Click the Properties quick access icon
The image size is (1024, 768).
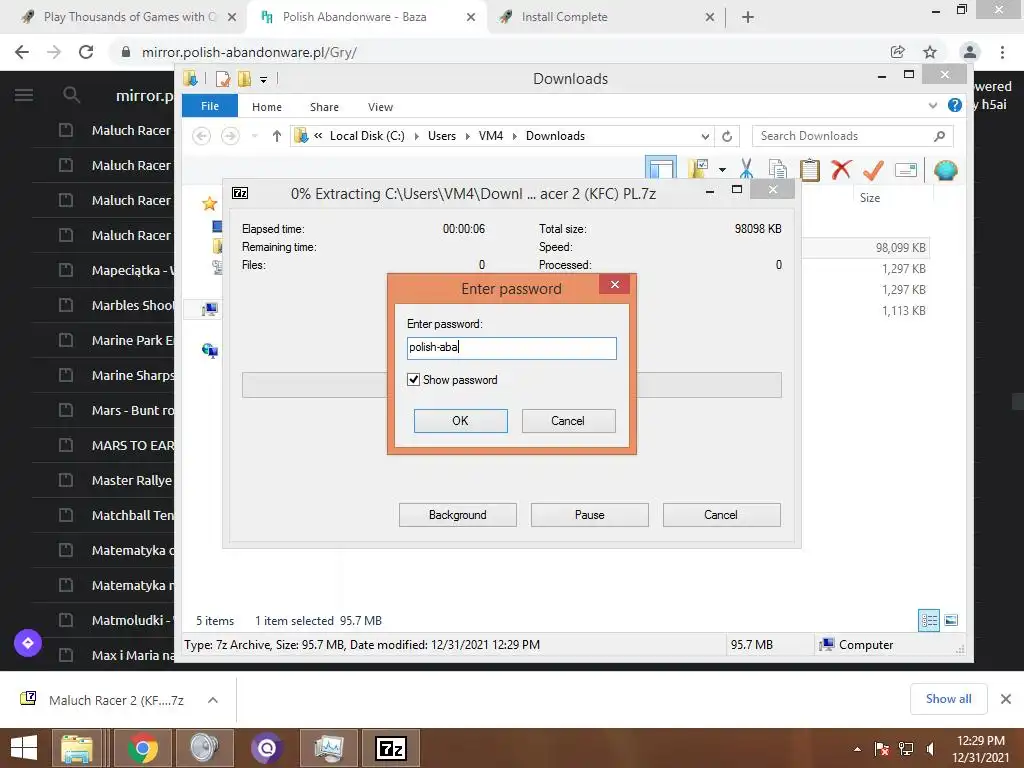click(223, 79)
